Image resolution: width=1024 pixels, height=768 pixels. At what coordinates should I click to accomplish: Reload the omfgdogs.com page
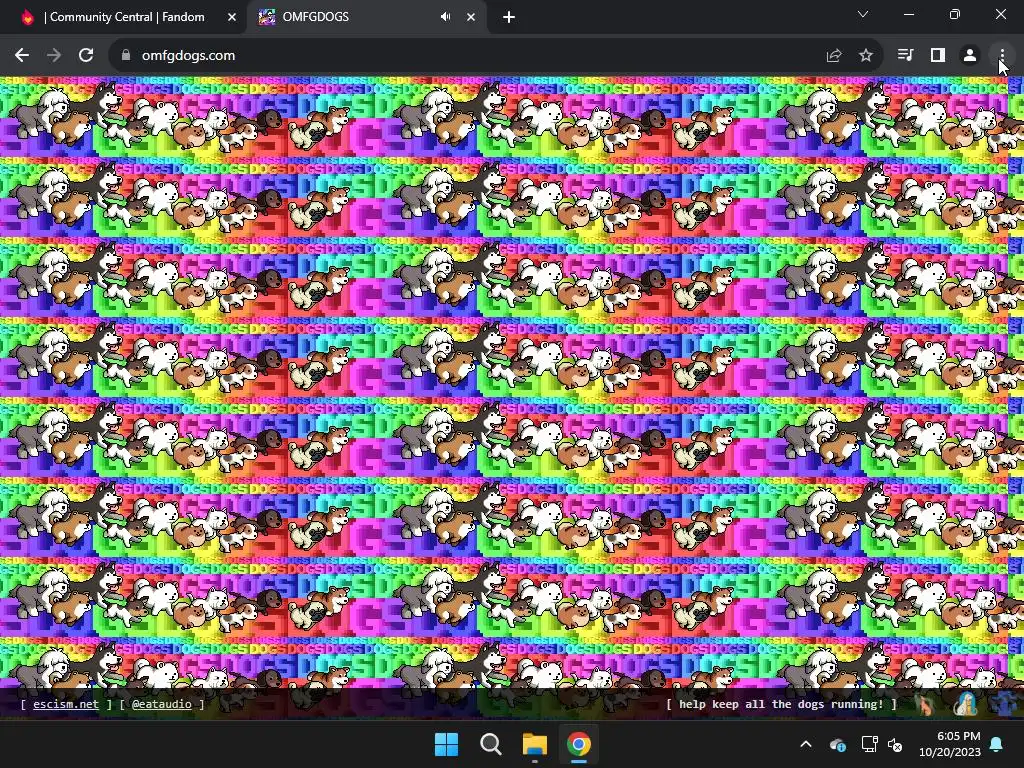86,56
